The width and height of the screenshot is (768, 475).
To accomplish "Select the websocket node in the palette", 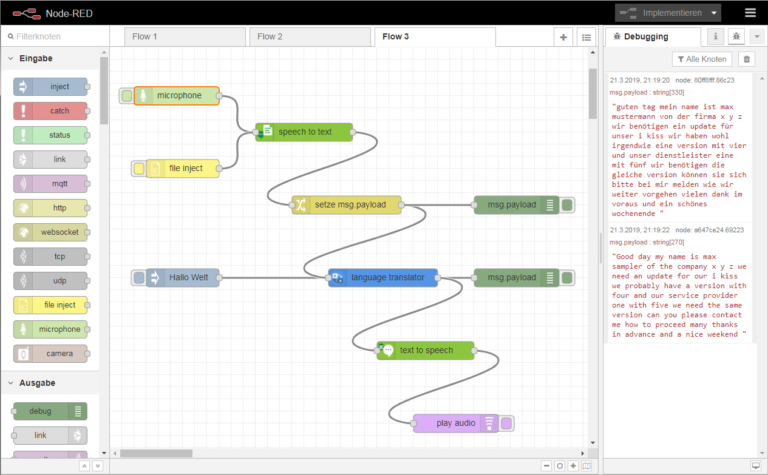I will [x=50, y=232].
